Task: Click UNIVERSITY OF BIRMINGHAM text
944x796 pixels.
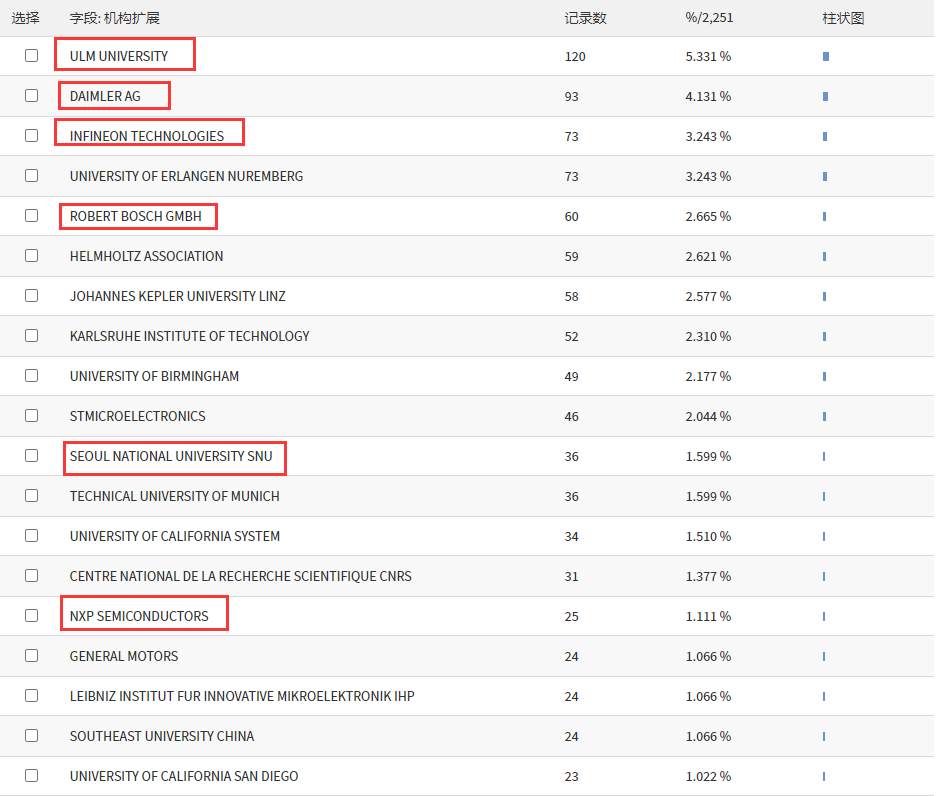Action: coord(154,376)
